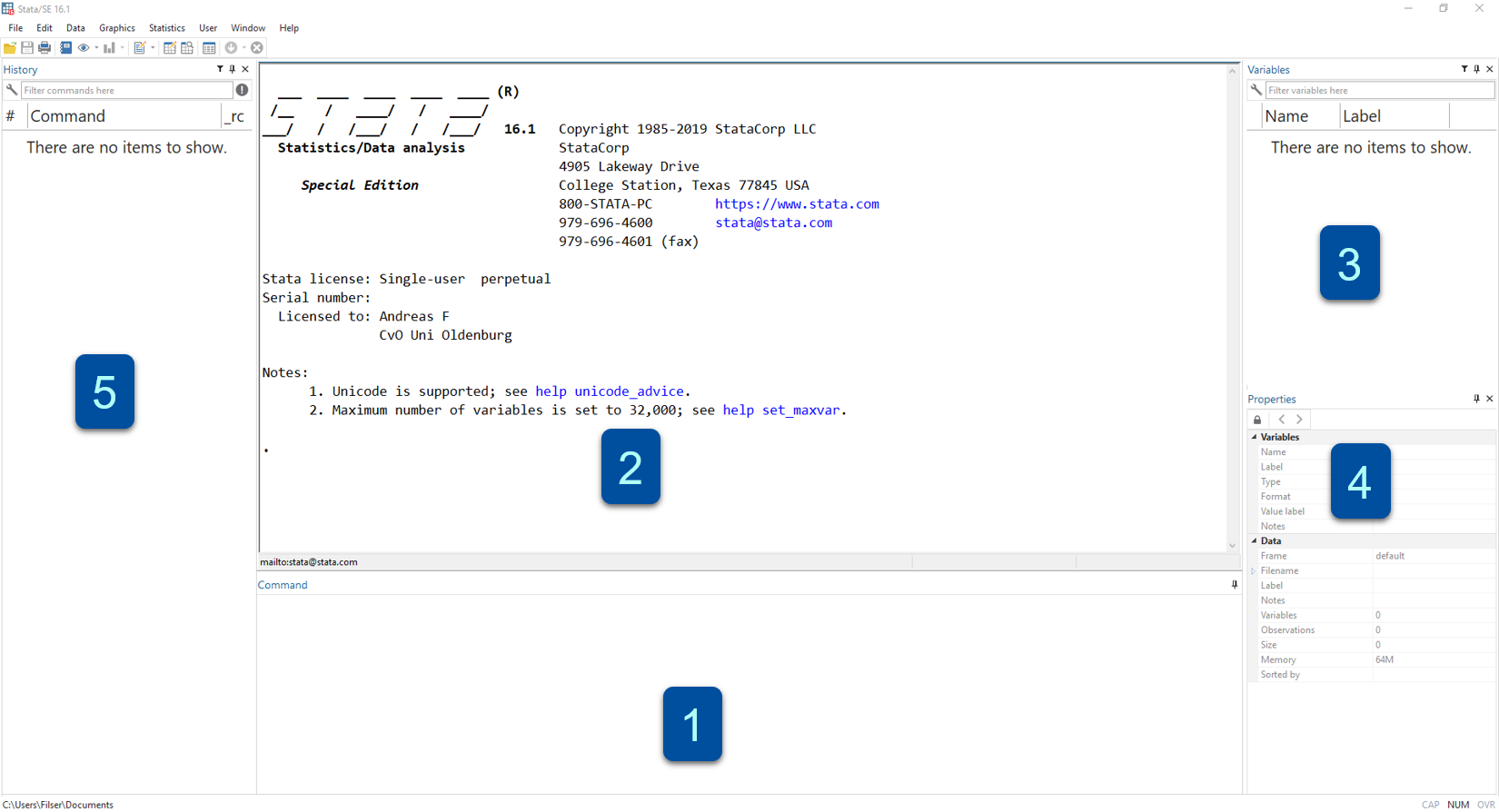Open the Do-file Editor dropdown arrow
Screen dimensions: 1499x812
[x=153, y=47]
